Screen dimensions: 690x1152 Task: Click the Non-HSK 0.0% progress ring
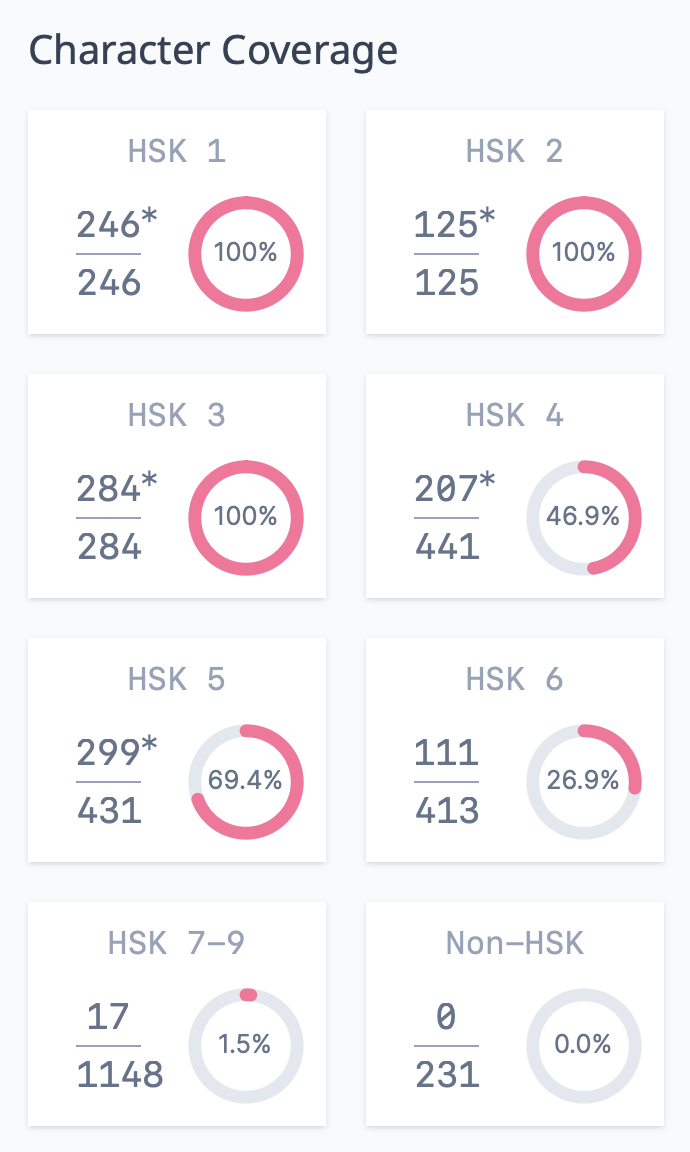click(x=583, y=1045)
